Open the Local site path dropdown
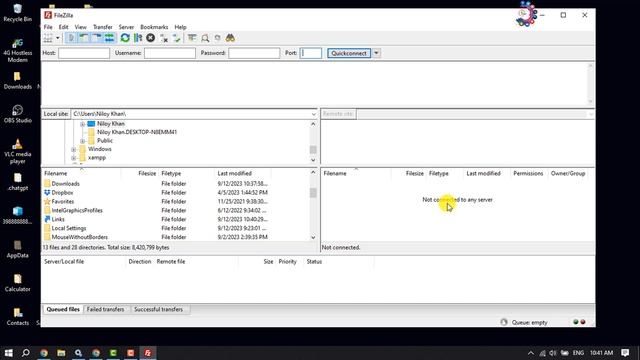640x360 pixels. point(313,114)
